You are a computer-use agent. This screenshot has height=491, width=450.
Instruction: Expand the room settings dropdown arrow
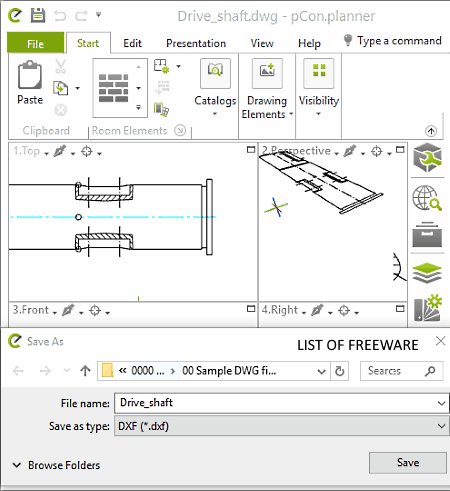point(179,66)
